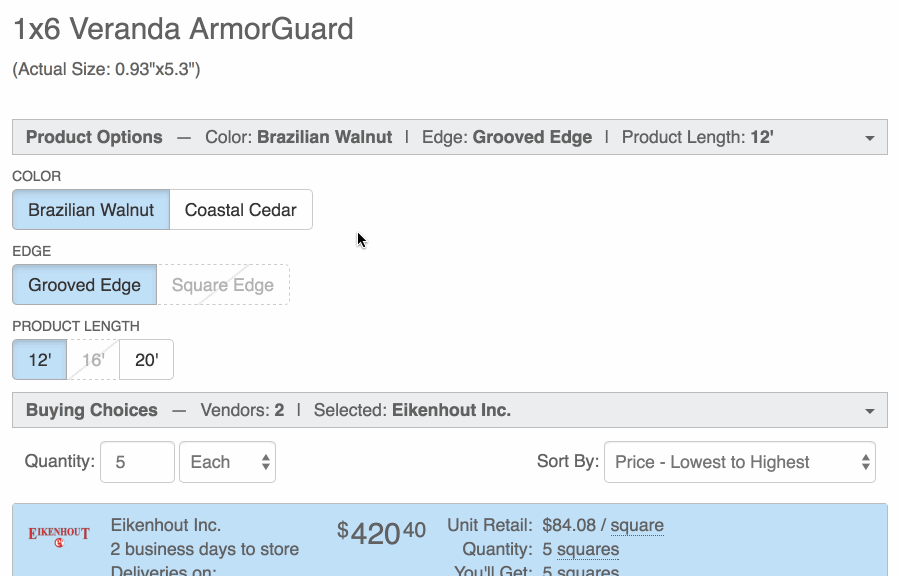Click the Product Options header title

94,137
